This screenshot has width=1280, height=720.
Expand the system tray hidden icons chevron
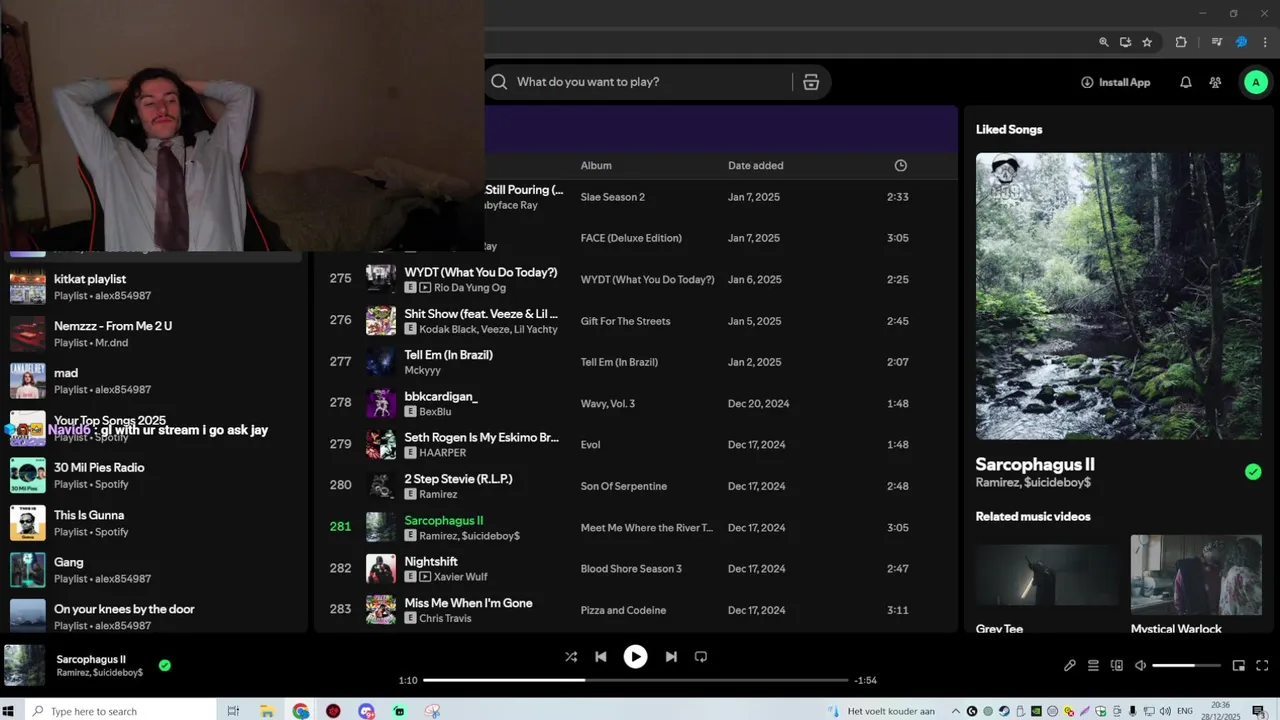coord(955,711)
